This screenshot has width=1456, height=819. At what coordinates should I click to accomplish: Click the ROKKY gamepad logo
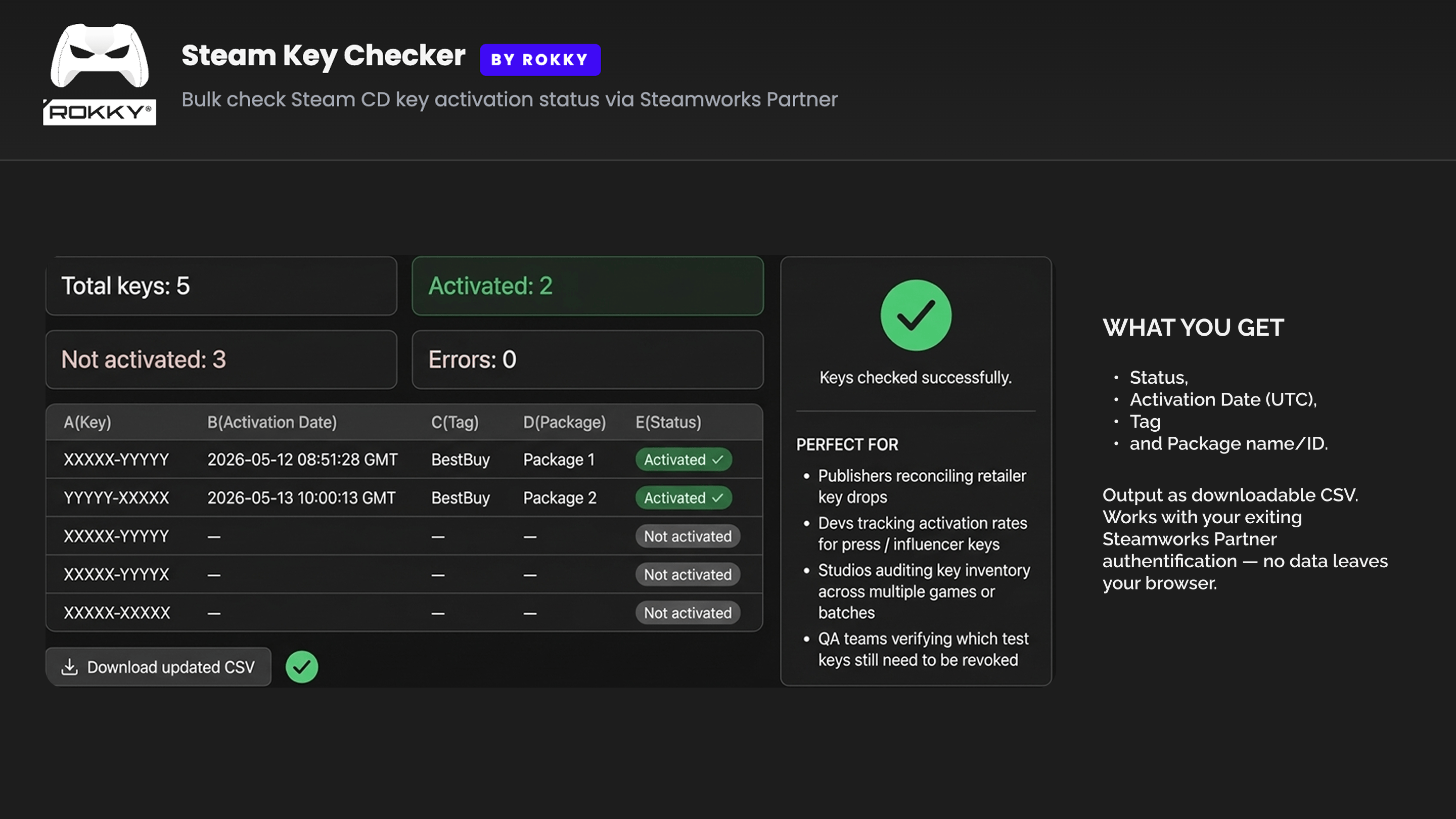tap(100, 73)
